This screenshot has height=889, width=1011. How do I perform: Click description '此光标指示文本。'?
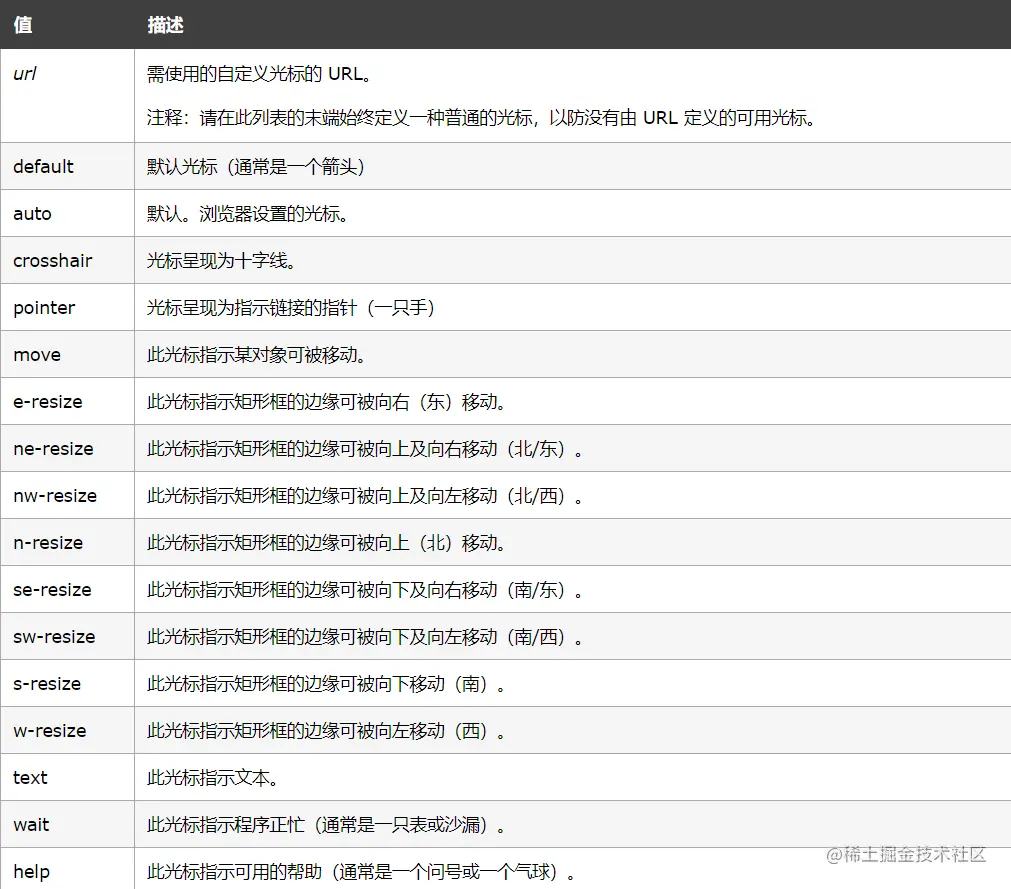pos(213,779)
